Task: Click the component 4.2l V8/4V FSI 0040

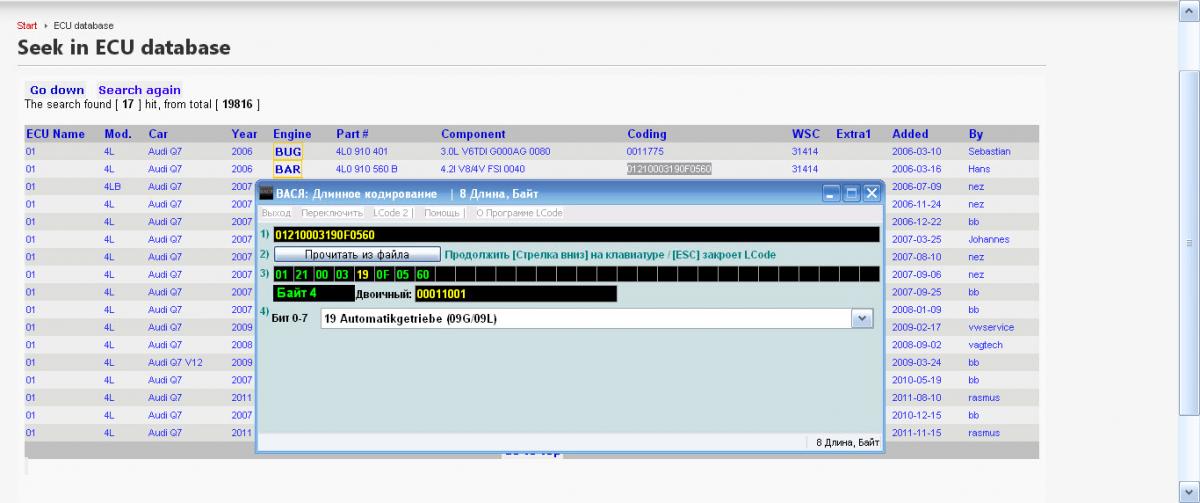Action: [x=482, y=169]
